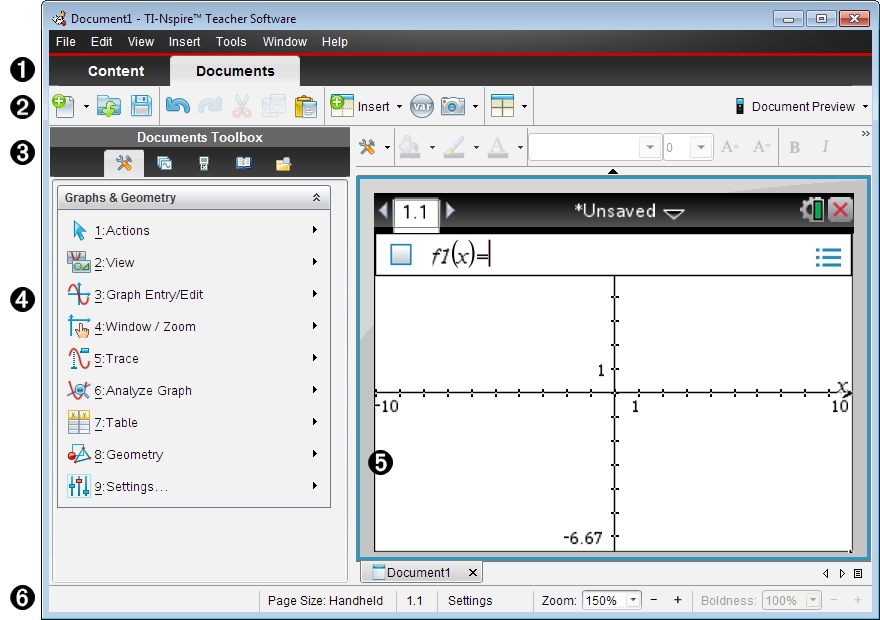Click the Undo arrow icon
880x620 pixels.
pyautogui.click(x=177, y=105)
